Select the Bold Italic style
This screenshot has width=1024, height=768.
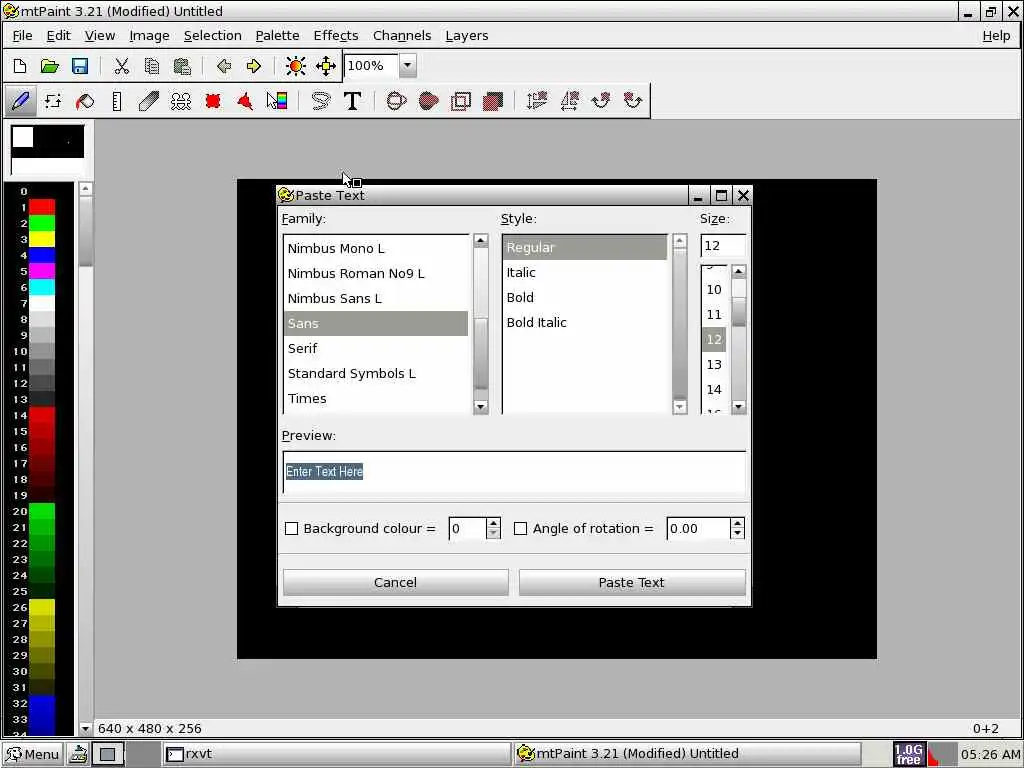(584, 323)
